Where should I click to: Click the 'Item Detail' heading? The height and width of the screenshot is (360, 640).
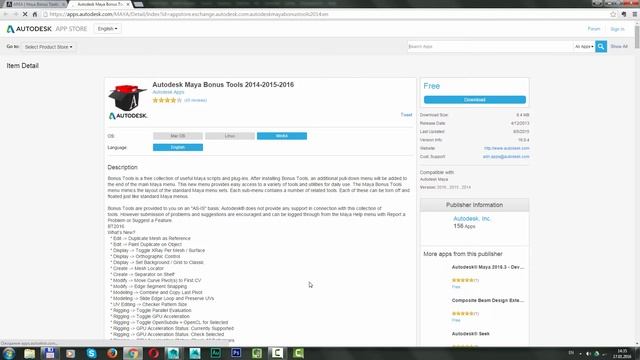point(22,66)
